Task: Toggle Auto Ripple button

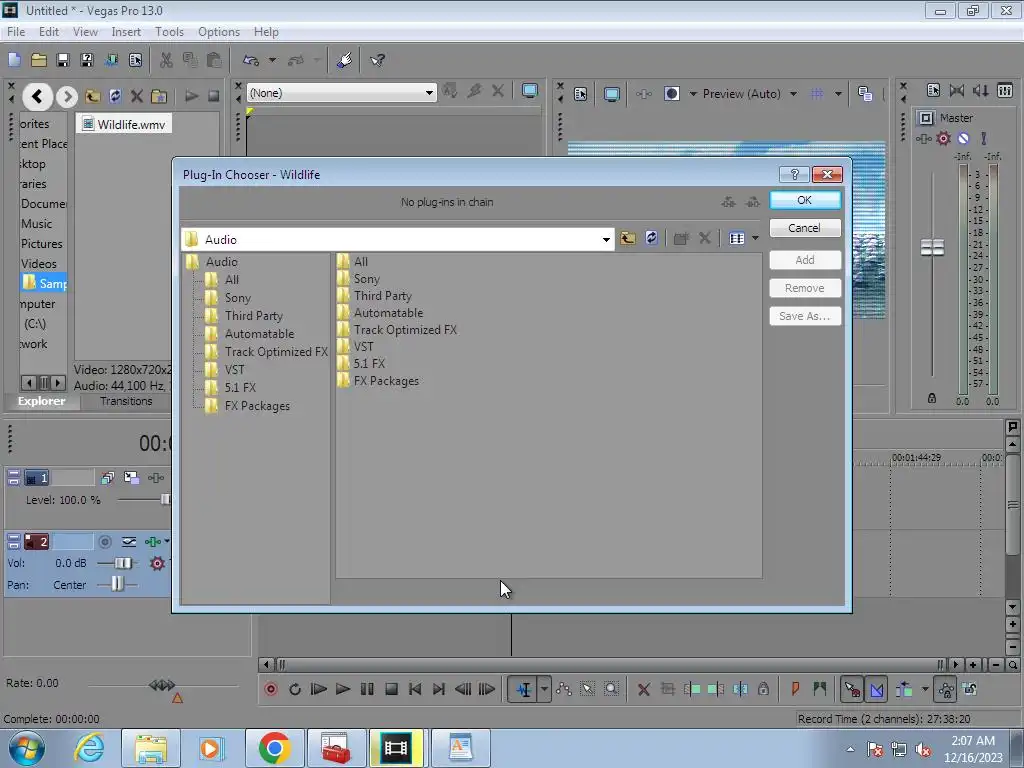Action: (x=904, y=689)
